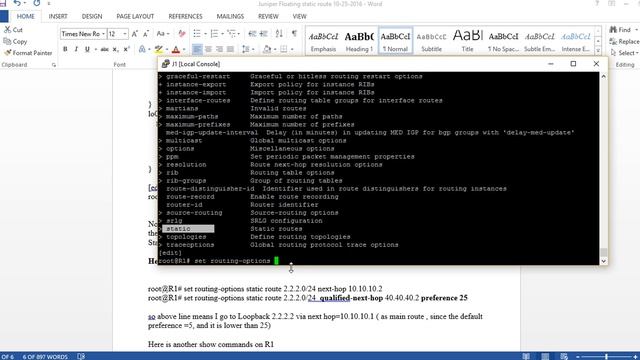Click the J1 Local Console window icon

[x=165, y=64]
